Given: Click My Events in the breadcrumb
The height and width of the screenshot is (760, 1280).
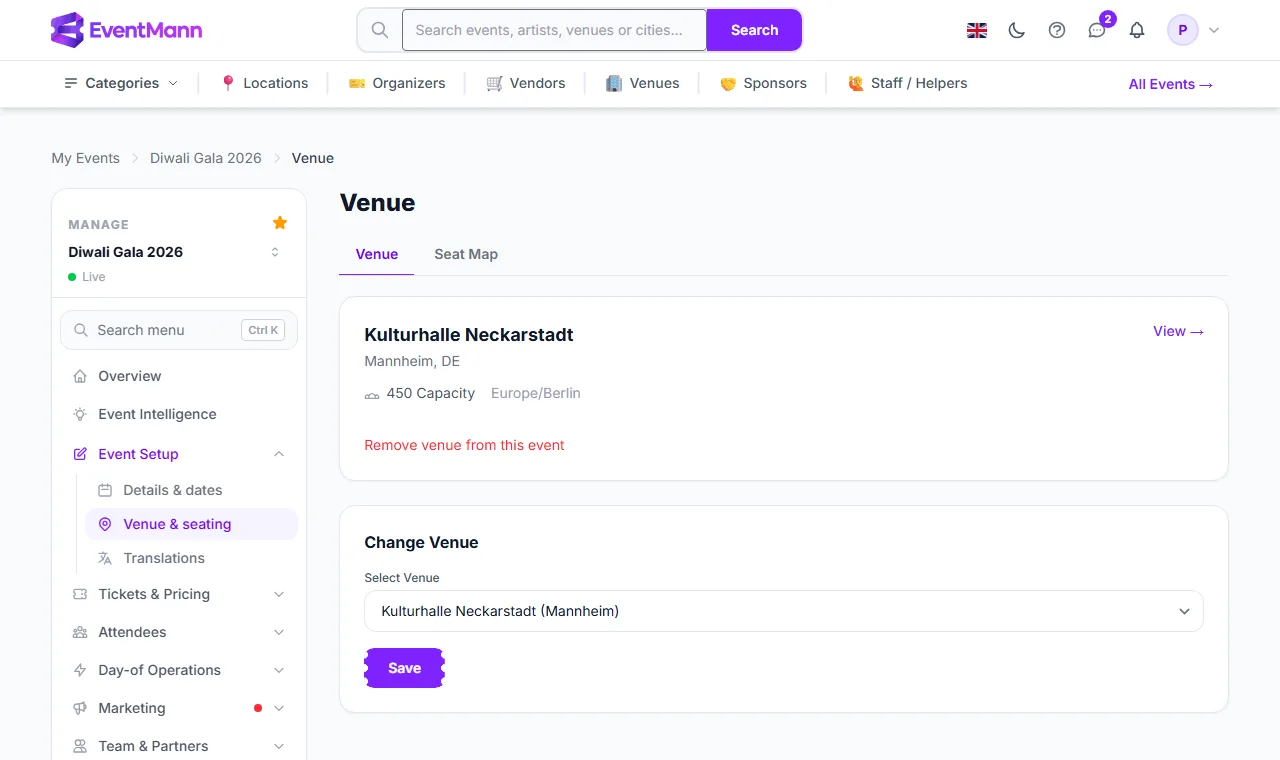Looking at the screenshot, I should [85, 158].
